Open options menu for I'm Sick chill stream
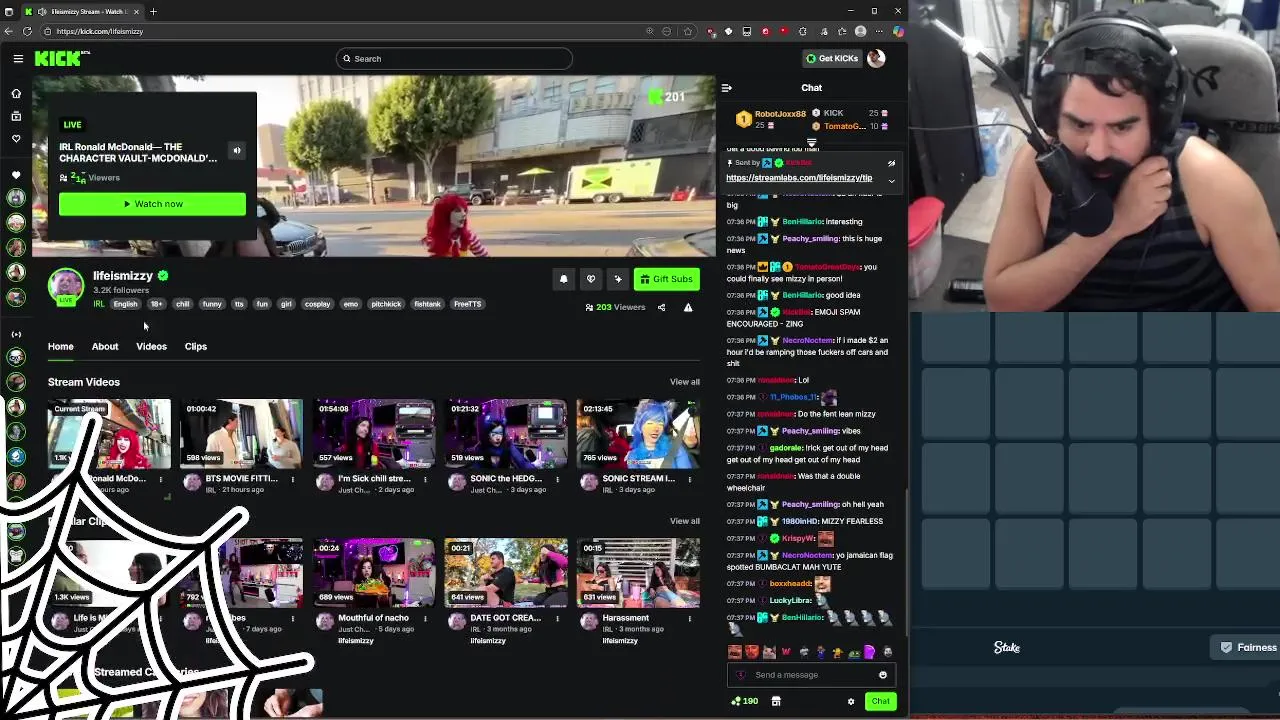 pos(425,479)
